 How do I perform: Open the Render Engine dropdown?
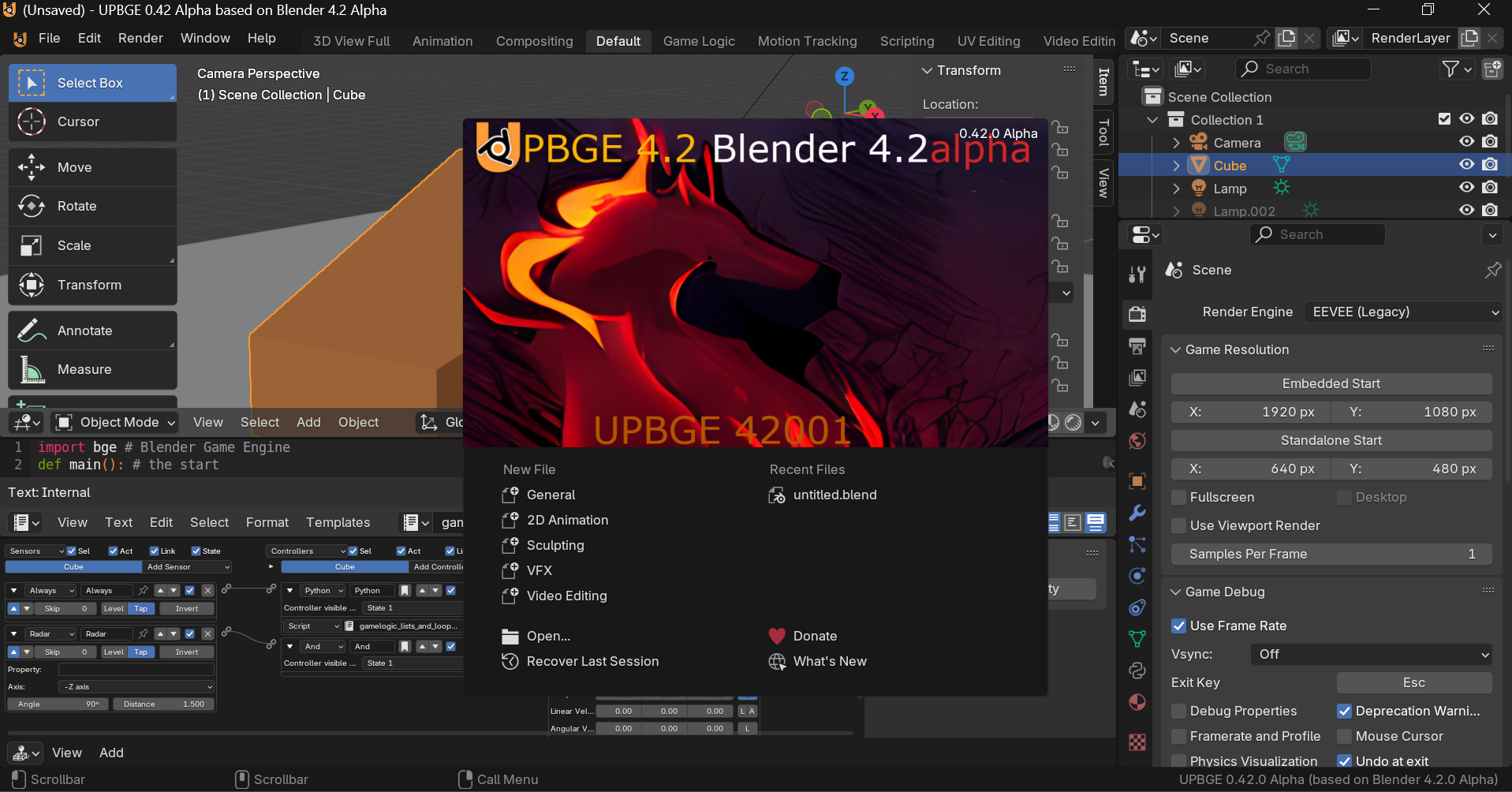pos(1403,312)
